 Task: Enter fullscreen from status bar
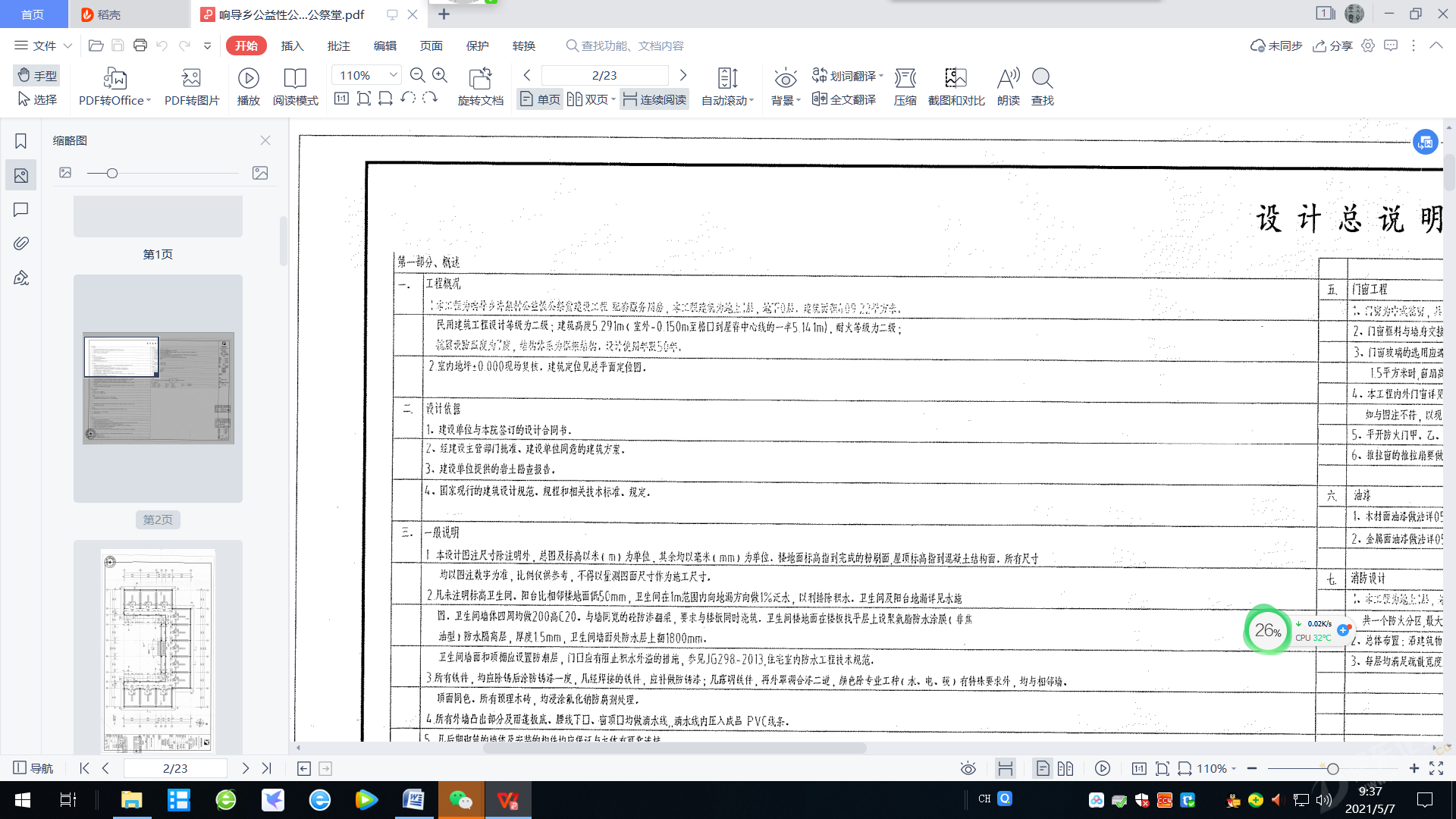pyautogui.click(x=1436, y=768)
